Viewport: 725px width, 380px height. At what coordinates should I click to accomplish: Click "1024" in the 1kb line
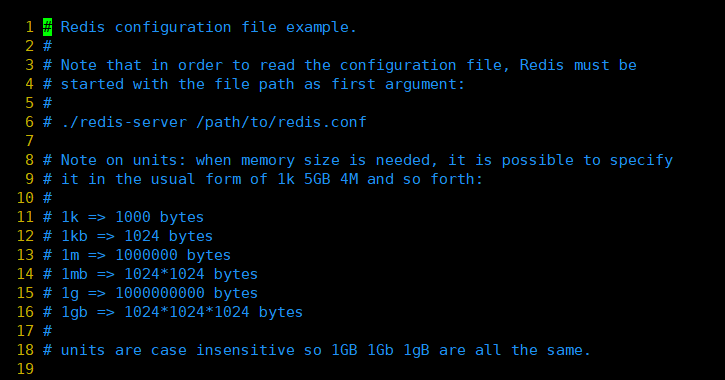point(141,236)
